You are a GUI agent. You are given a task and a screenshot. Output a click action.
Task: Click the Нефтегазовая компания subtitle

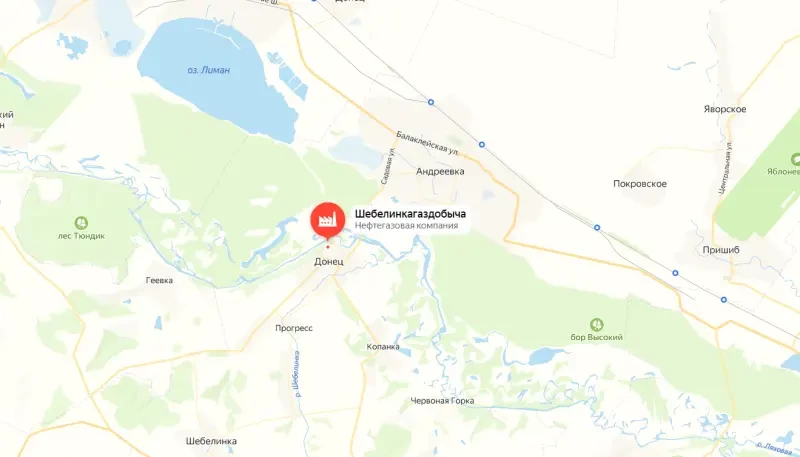[x=406, y=225]
